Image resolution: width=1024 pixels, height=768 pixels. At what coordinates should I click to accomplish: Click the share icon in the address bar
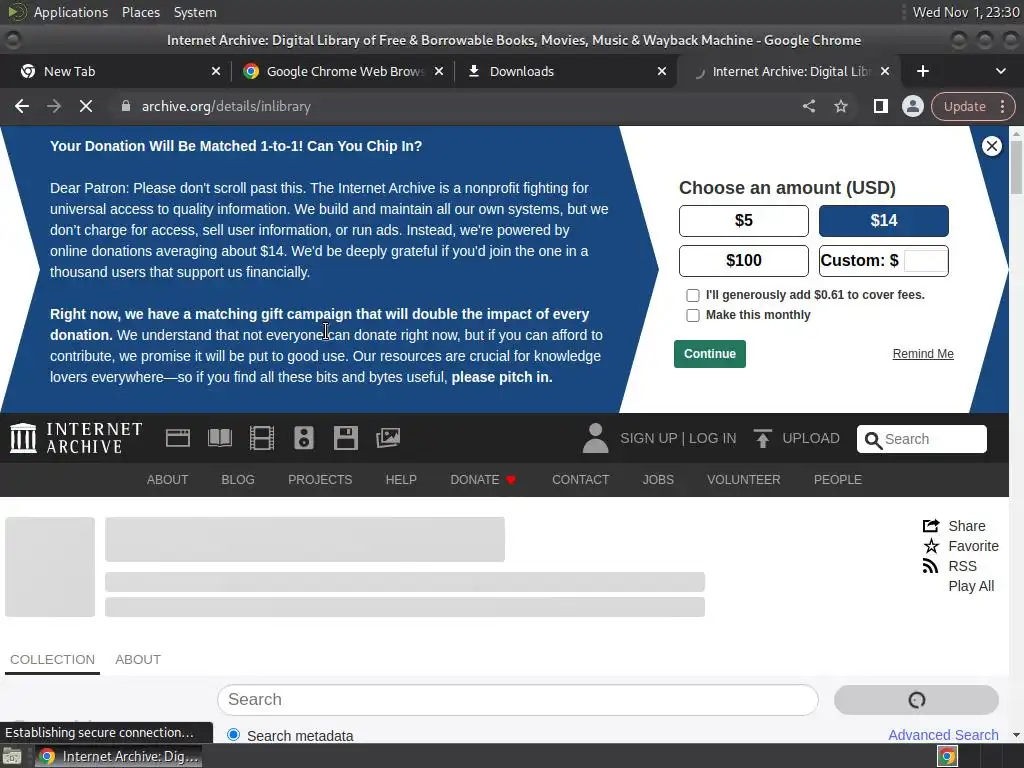(808, 106)
